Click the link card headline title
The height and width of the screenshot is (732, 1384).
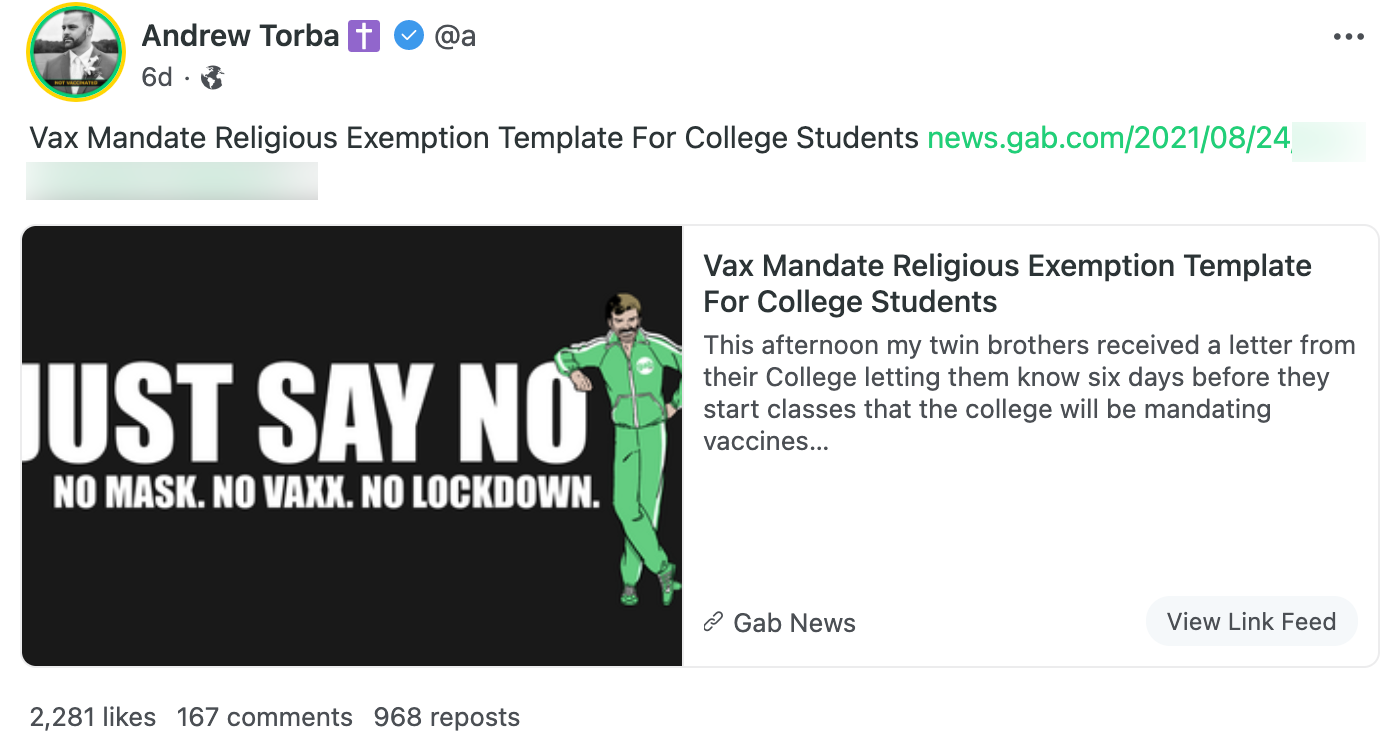click(1007, 283)
